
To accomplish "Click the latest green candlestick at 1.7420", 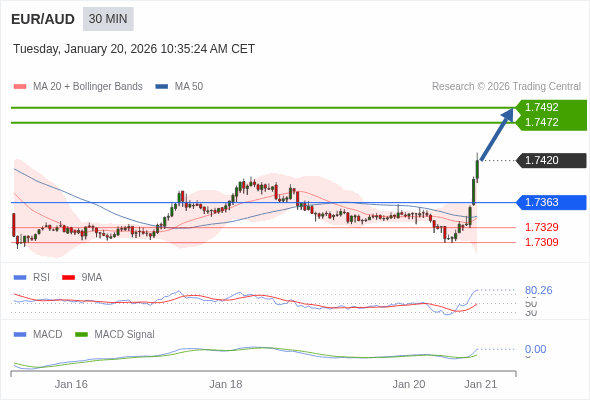I will pyautogui.click(x=477, y=169).
